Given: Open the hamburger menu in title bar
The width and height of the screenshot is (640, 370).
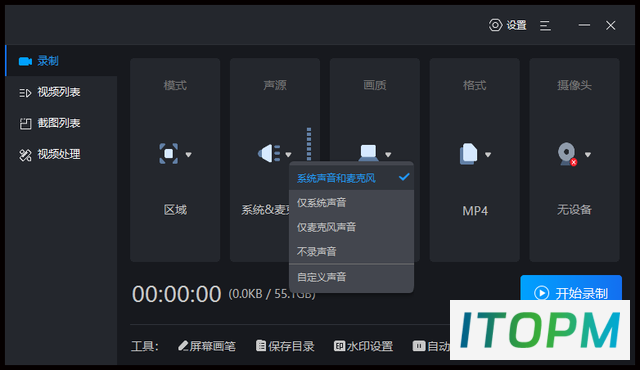Looking at the screenshot, I should click(545, 26).
